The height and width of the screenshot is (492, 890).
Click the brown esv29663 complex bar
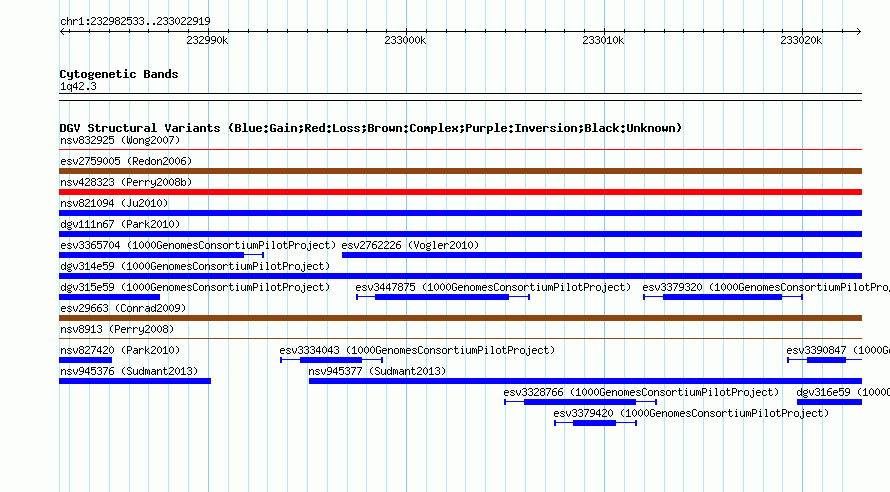click(460, 318)
